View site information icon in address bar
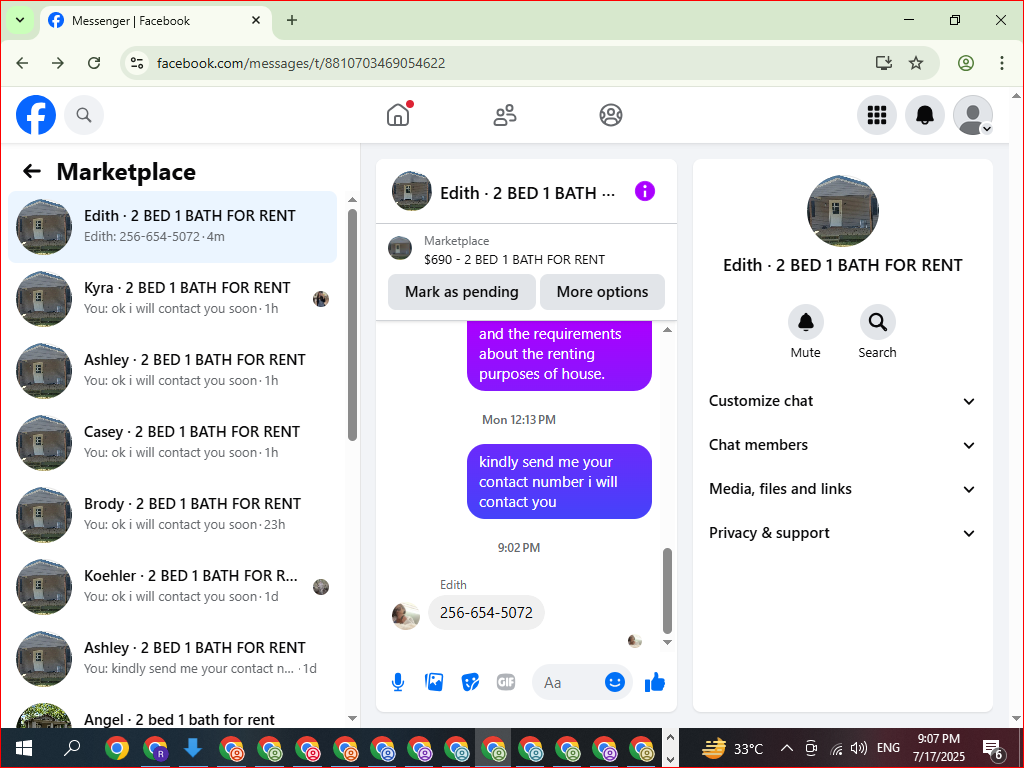The image size is (1024, 768). point(136,63)
